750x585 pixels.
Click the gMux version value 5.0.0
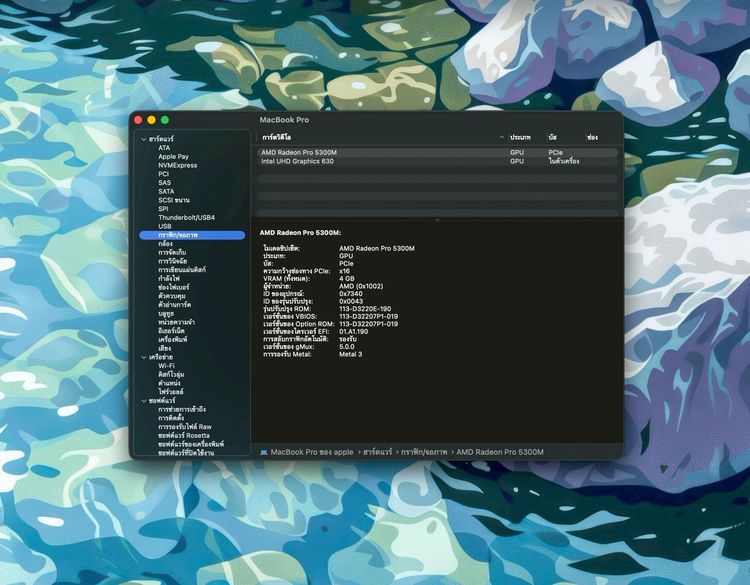point(347,347)
